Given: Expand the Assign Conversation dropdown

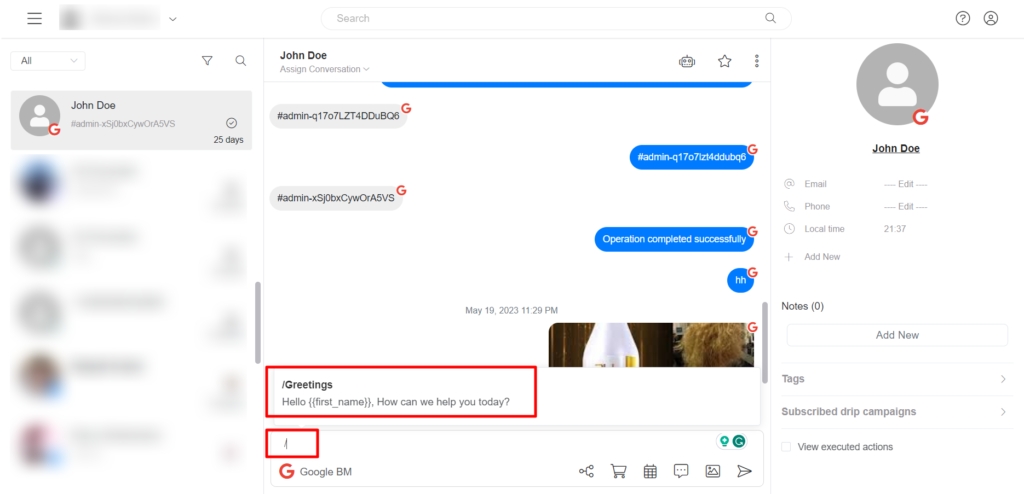Looking at the screenshot, I should coord(325,70).
